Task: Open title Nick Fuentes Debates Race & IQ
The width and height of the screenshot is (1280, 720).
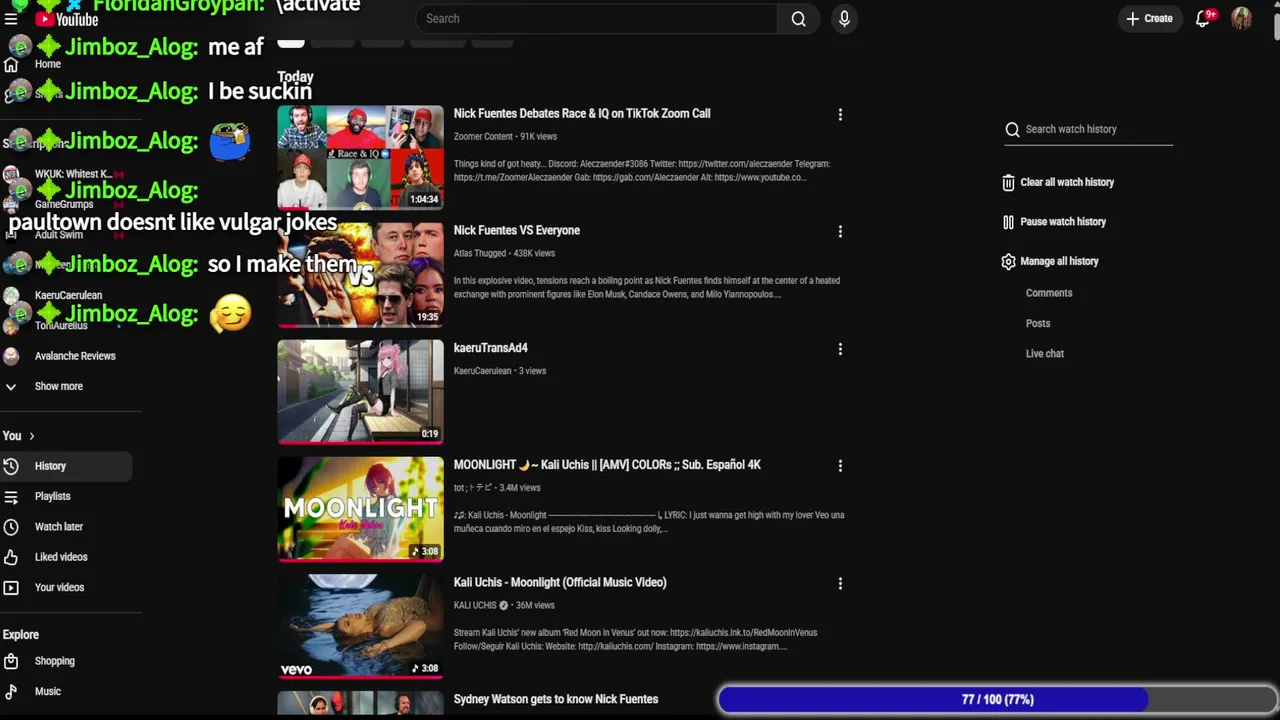Action: point(582,114)
